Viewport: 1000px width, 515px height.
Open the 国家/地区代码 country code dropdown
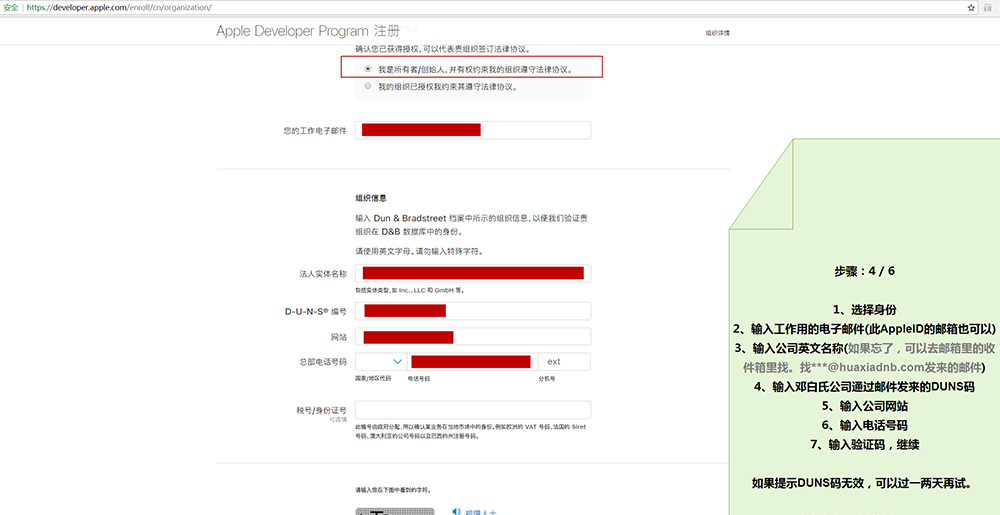(x=381, y=362)
